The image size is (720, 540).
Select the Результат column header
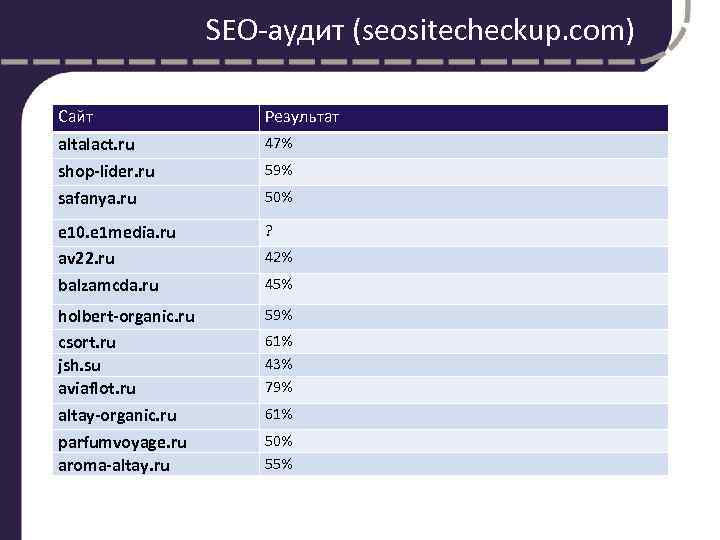point(301,118)
